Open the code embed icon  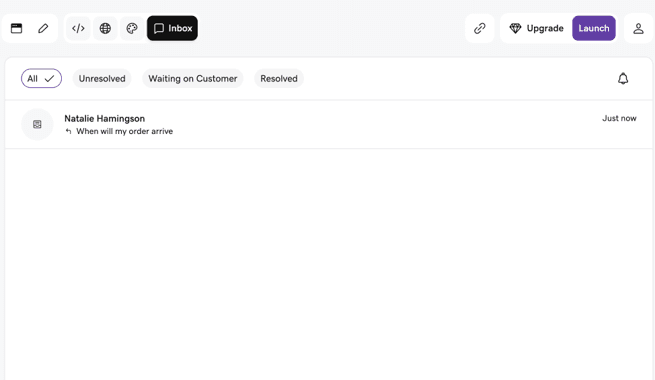[x=78, y=28]
